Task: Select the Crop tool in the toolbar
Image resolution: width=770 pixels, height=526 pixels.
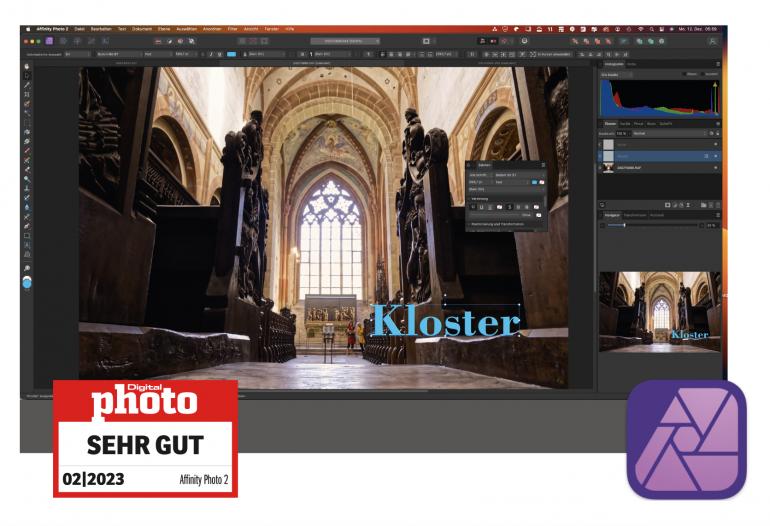Action: pyautogui.click(x=26, y=93)
